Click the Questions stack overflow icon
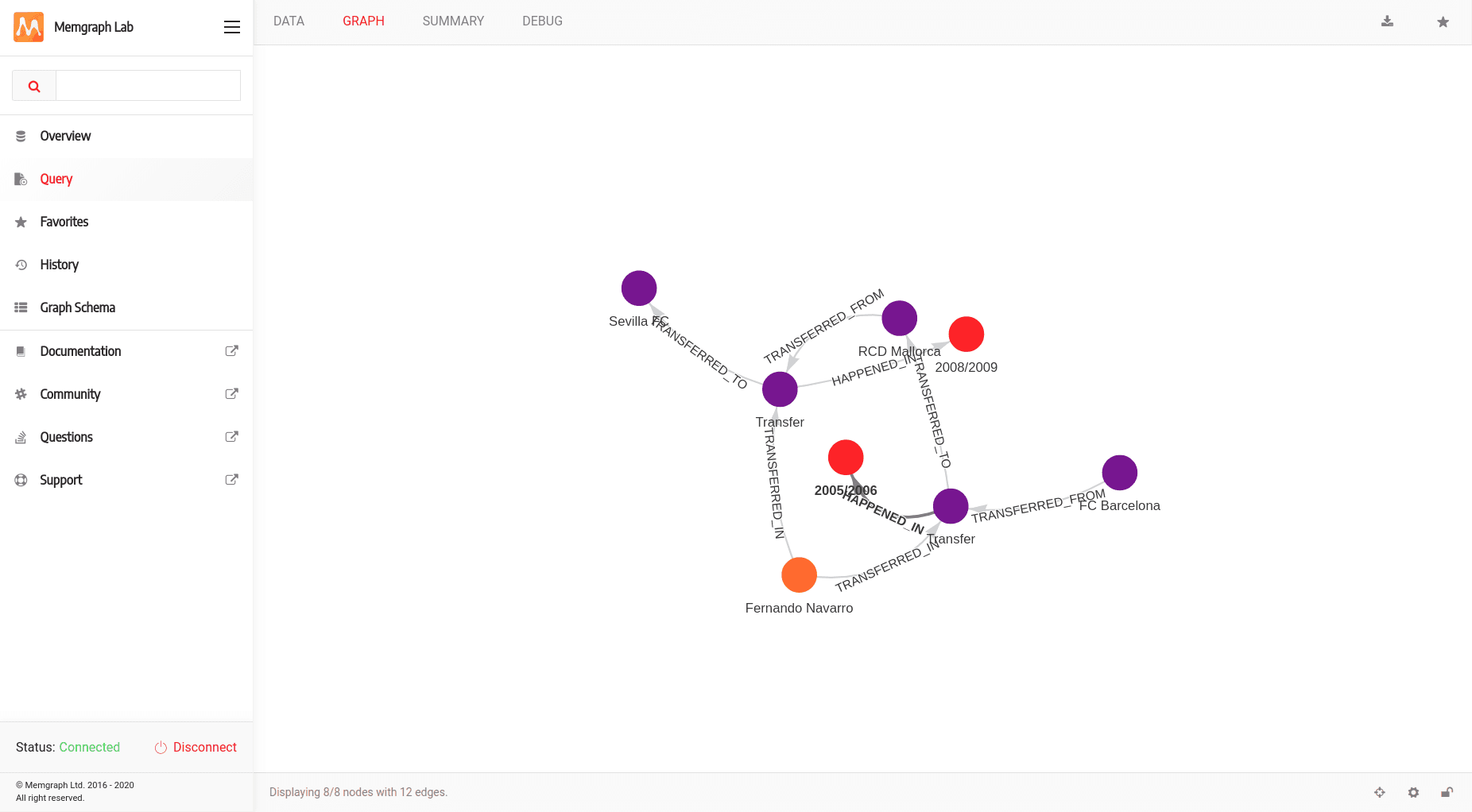The image size is (1472, 812). pyautogui.click(x=21, y=437)
